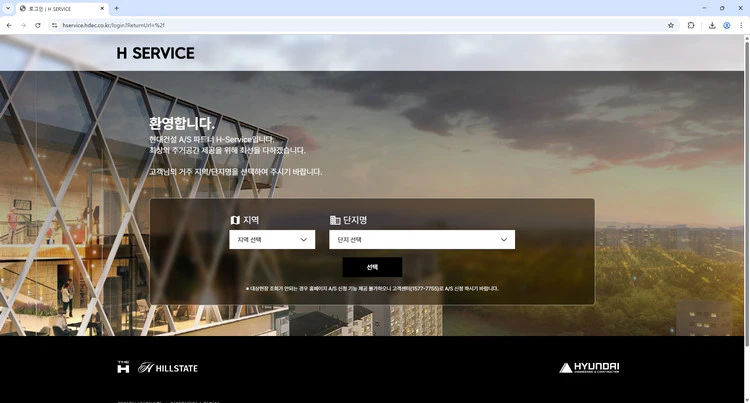Click the H SERVICE header logo
The image size is (750, 403).
[155, 54]
